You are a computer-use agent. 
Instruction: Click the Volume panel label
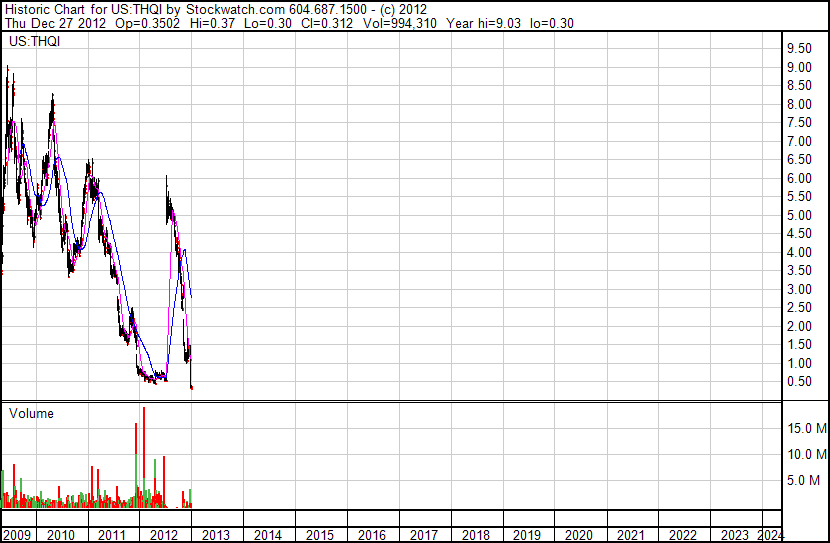tap(31, 413)
